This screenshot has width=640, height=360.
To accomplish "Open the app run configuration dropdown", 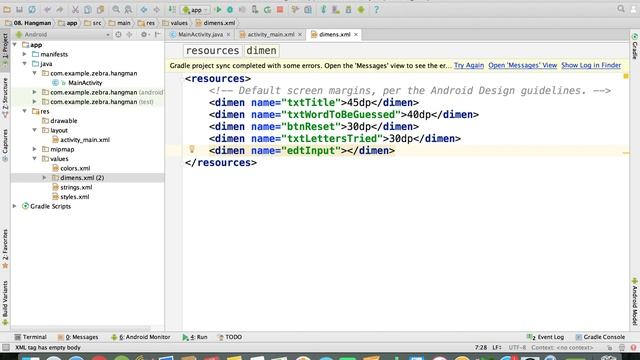I will [x=195, y=9].
